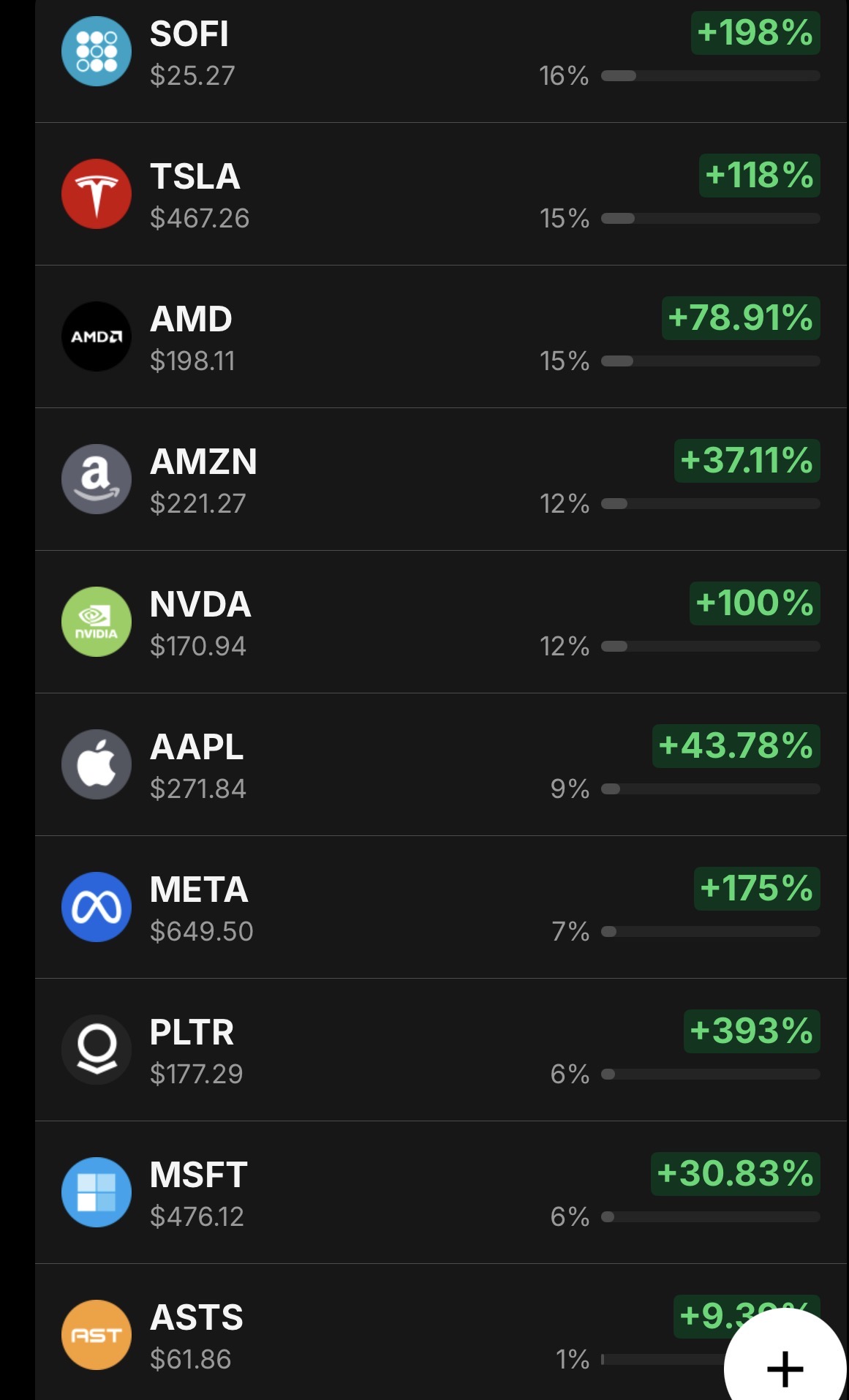Click the TSLA 15% allocation bar
849x1400 pixels.
tap(710, 218)
